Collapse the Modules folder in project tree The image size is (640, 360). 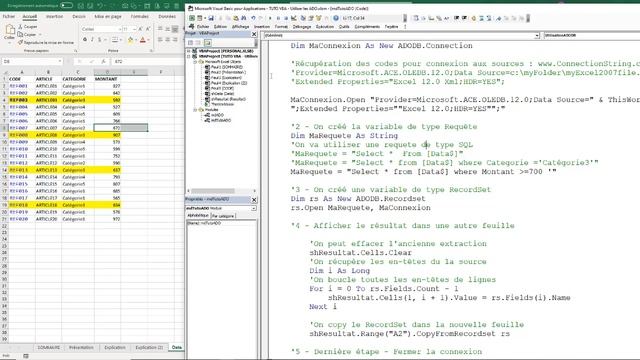click(x=195, y=110)
